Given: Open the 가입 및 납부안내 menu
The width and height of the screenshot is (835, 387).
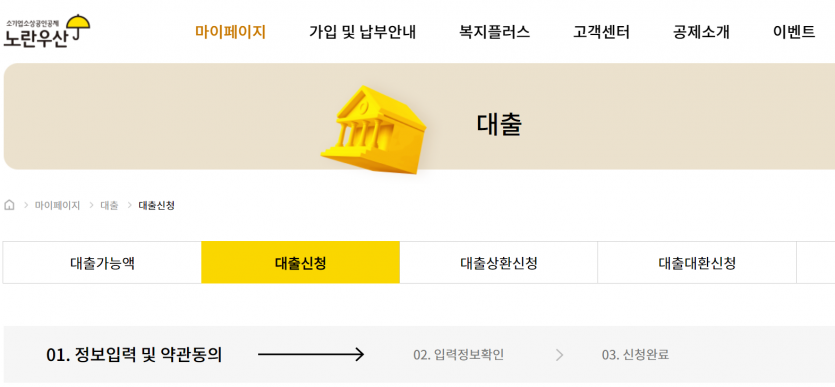Looking at the screenshot, I should coord(363,32).
